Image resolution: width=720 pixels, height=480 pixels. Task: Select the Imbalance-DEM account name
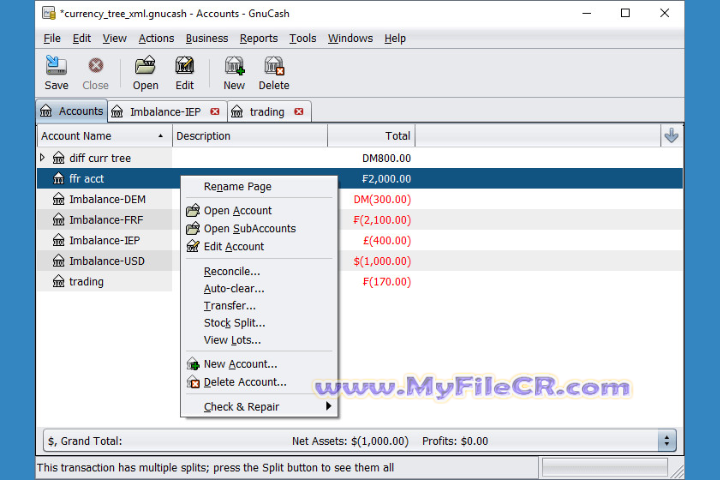tap(107, 199)
